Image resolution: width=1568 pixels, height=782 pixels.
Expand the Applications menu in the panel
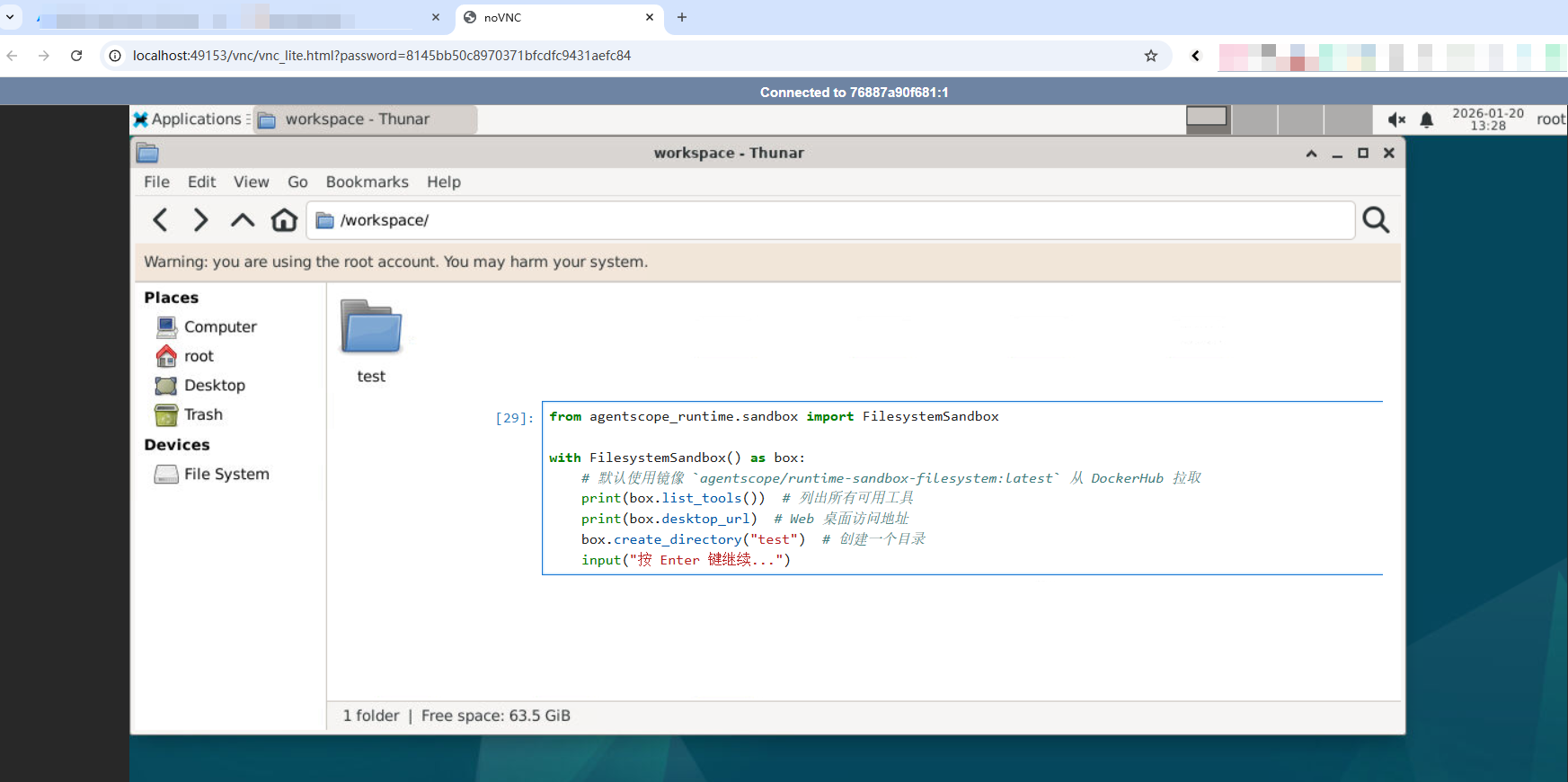pyautogui.click(x=189, y=120)
